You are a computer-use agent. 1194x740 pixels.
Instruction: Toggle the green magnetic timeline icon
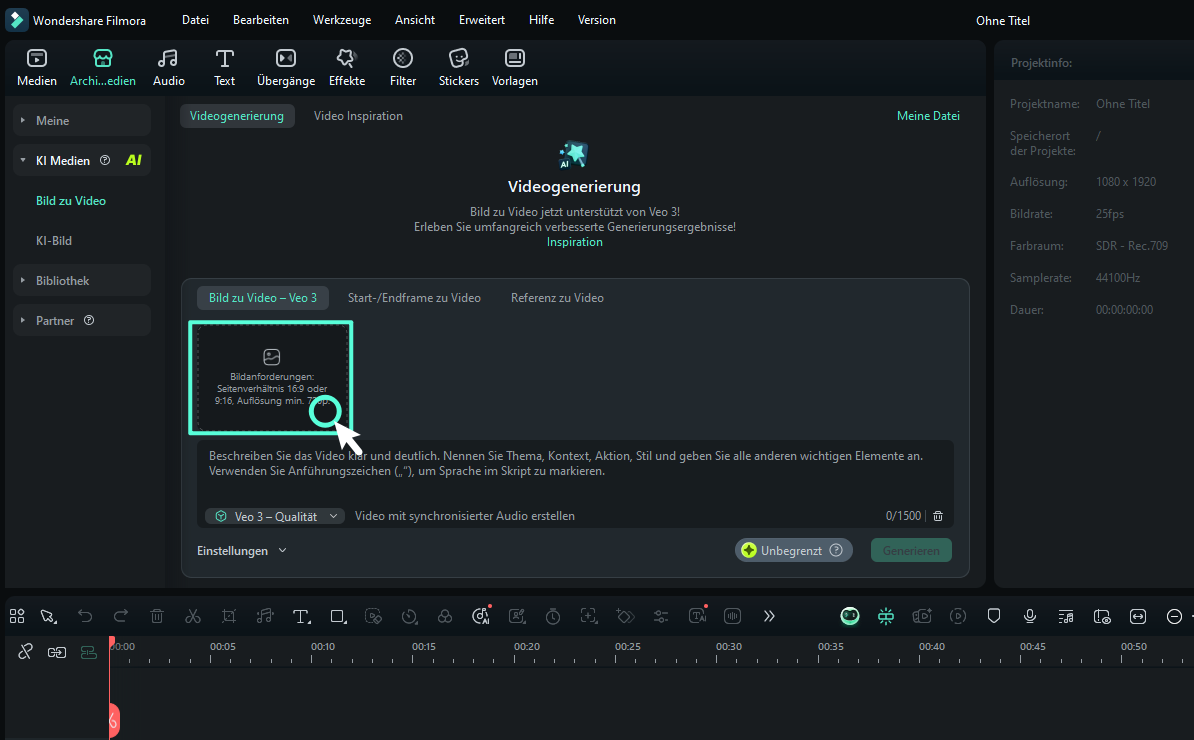pos(88,652)
